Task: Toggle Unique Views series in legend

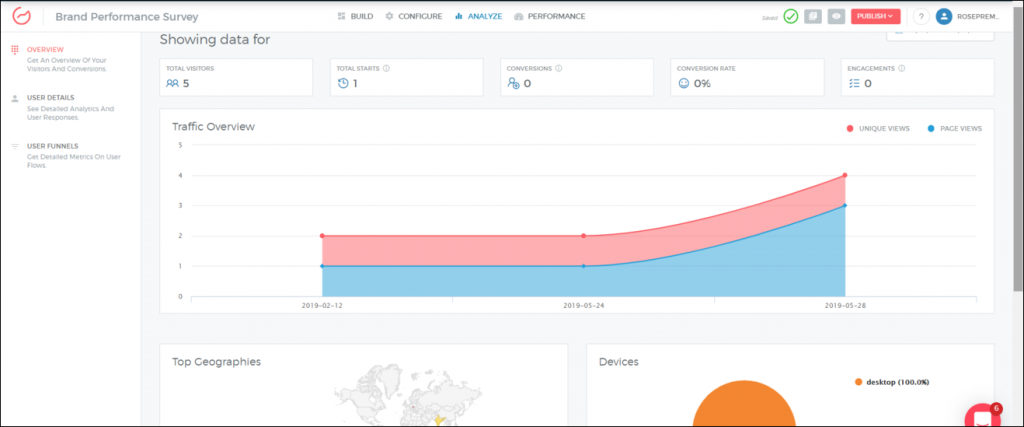Action: (x=879, y=129)
